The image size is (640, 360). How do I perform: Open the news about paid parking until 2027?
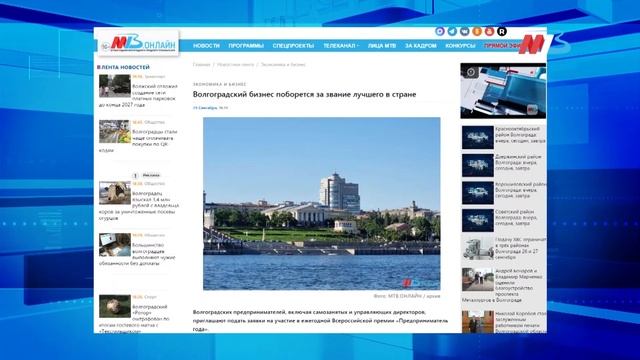[x=138, y=96]
